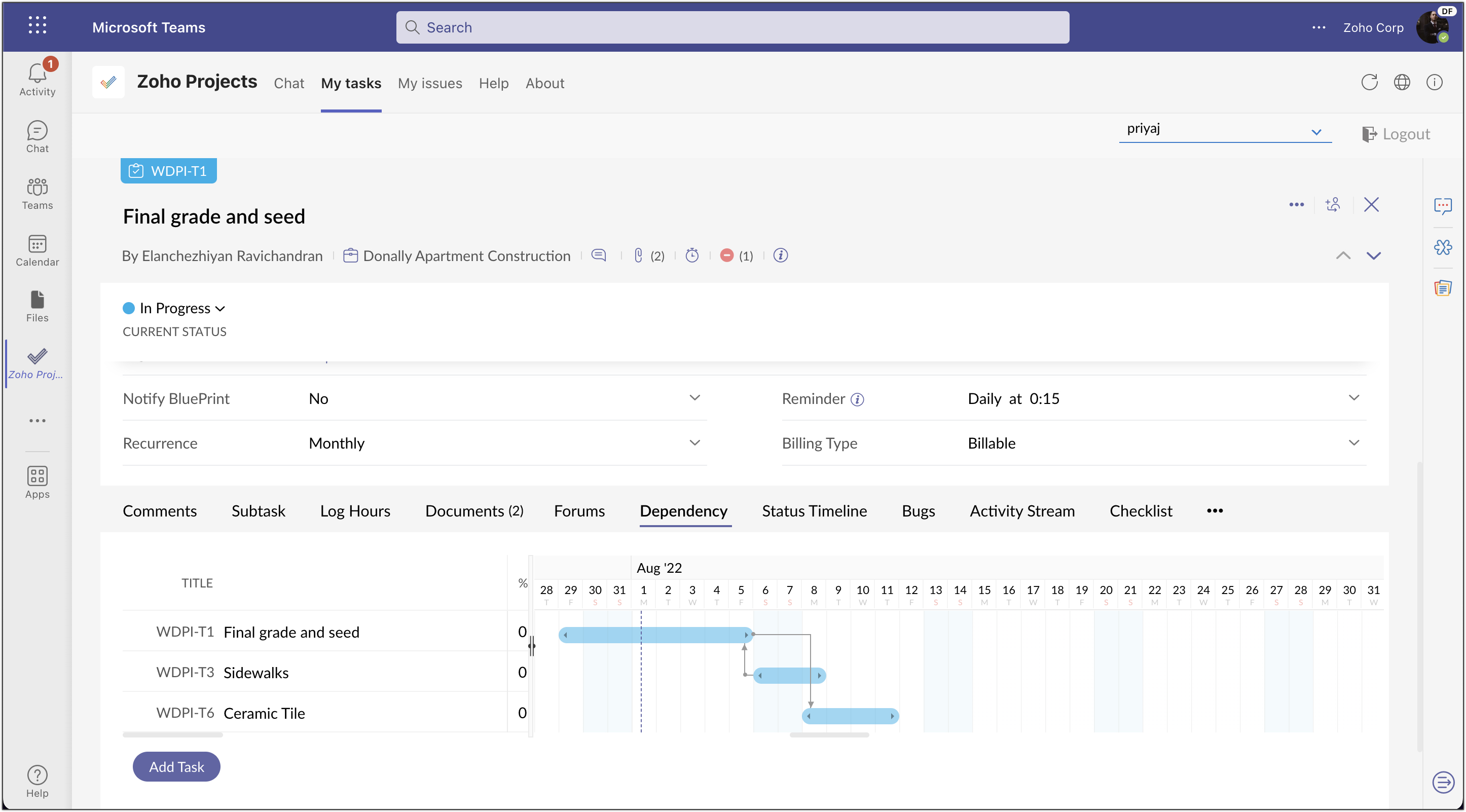
Task: Open the globe website icon
Action: (x=1401, y=83)
